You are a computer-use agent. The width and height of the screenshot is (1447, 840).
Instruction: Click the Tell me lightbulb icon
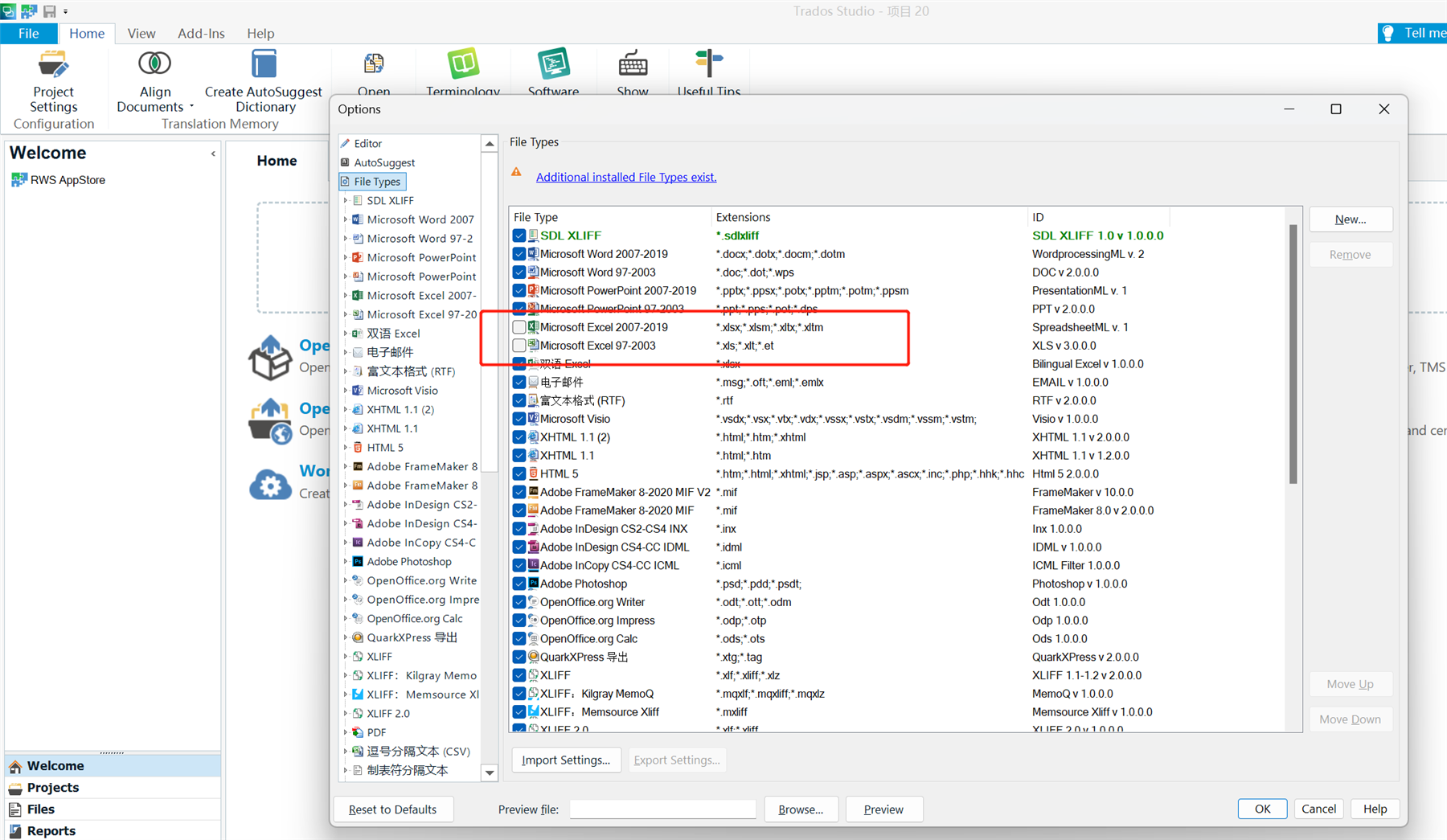(1388, 33)
